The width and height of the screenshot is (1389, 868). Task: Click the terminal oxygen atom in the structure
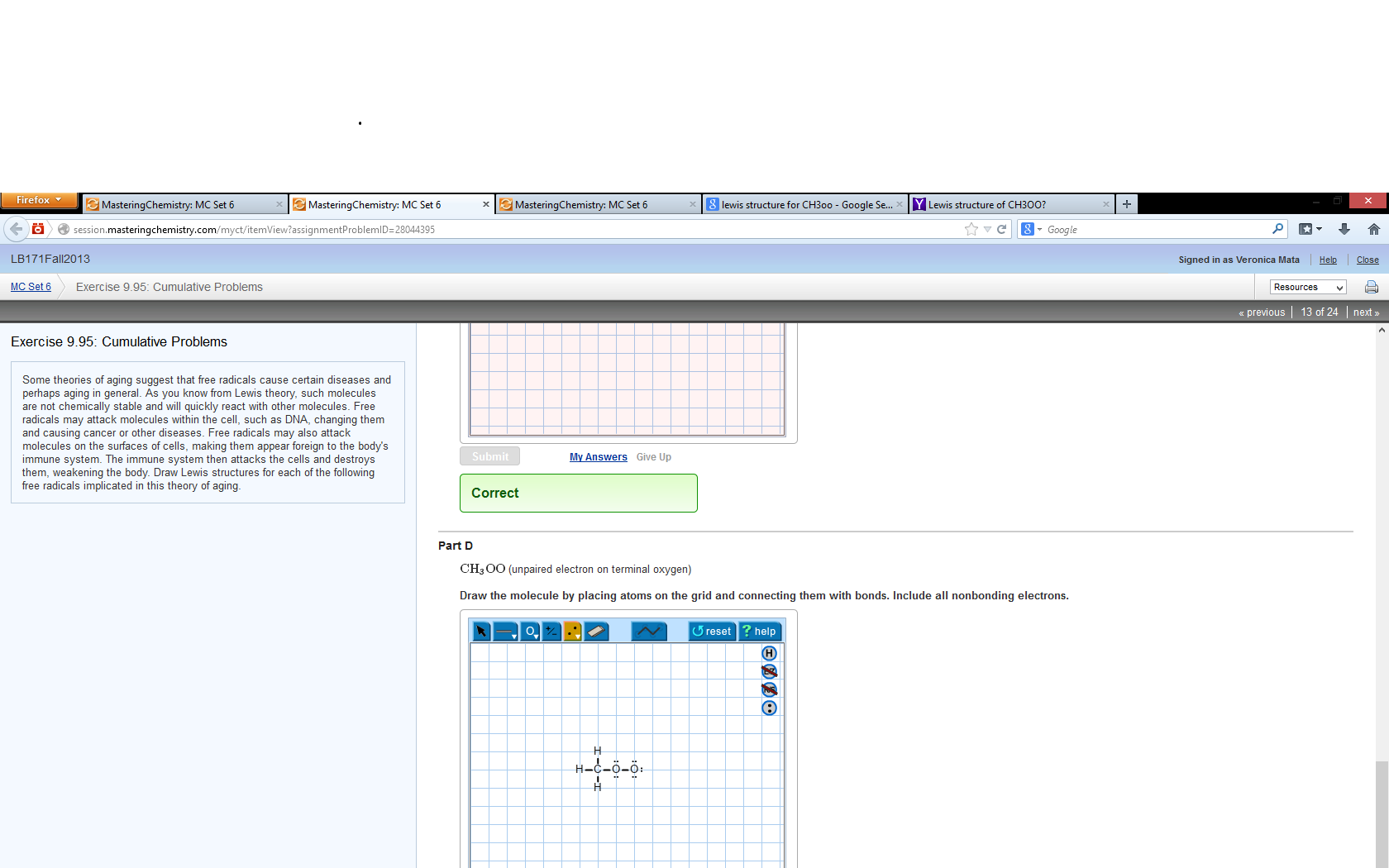[634, 769]
